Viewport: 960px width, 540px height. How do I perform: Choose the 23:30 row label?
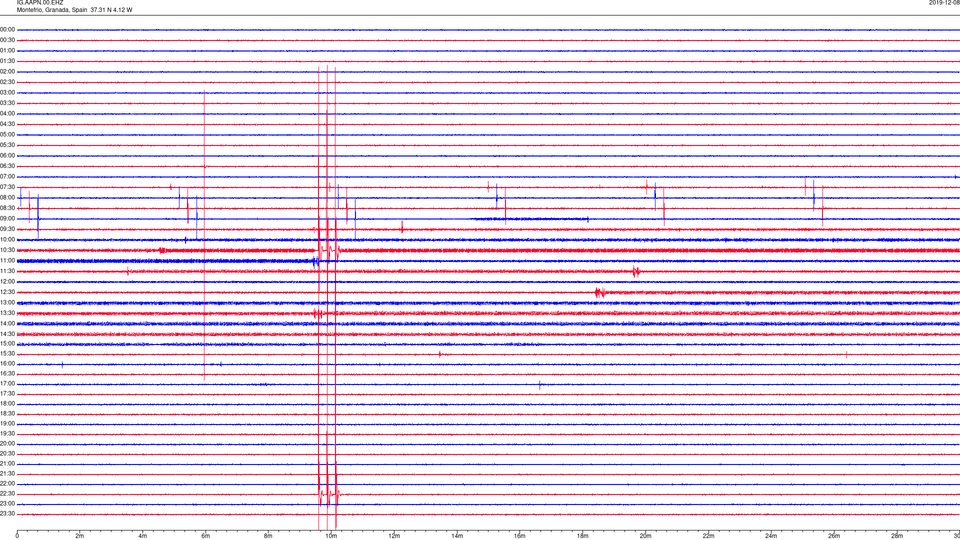(7, 514)
